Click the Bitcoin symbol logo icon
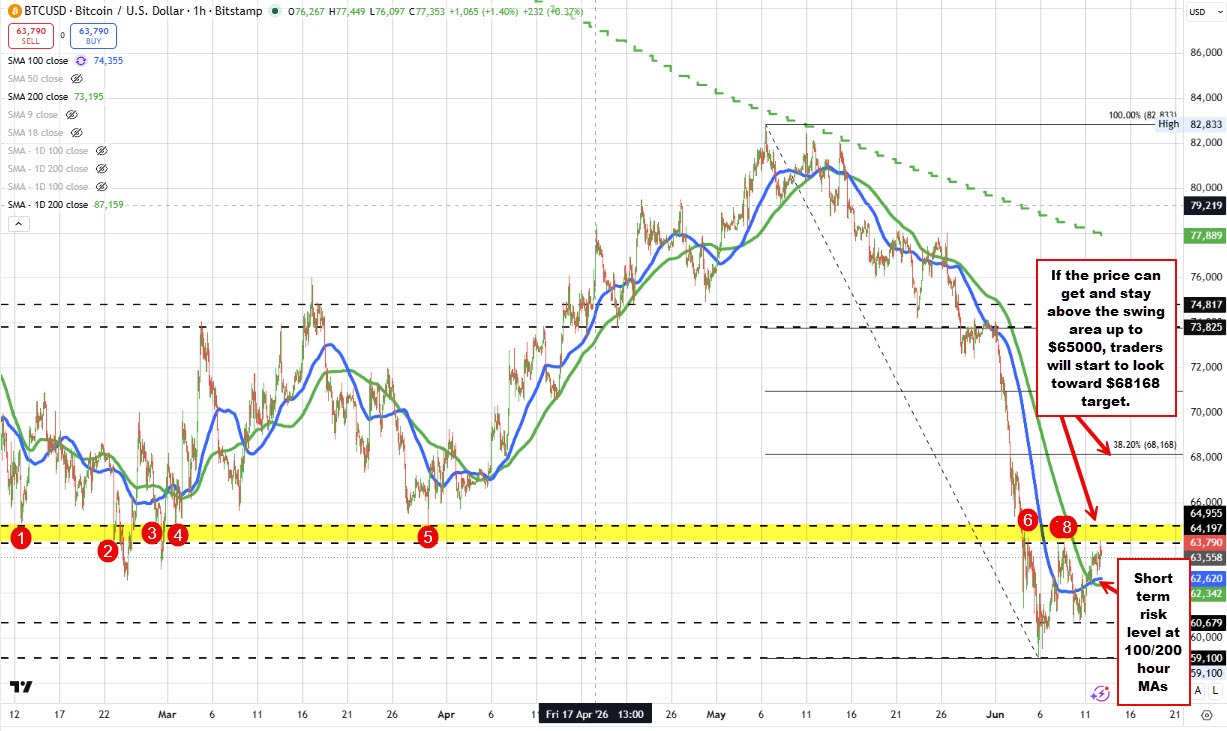 [13, 11]
